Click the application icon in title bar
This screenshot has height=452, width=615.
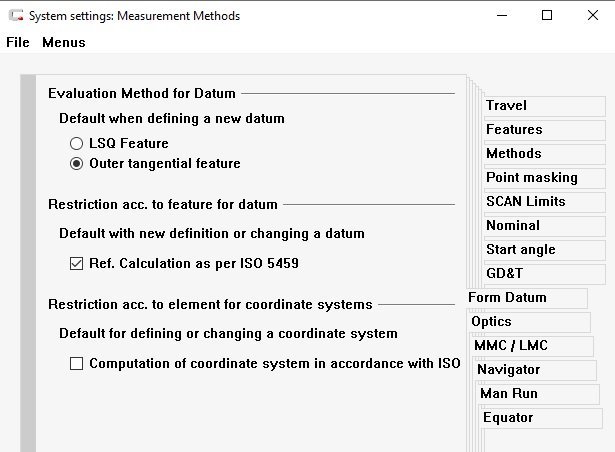(16, 16)
